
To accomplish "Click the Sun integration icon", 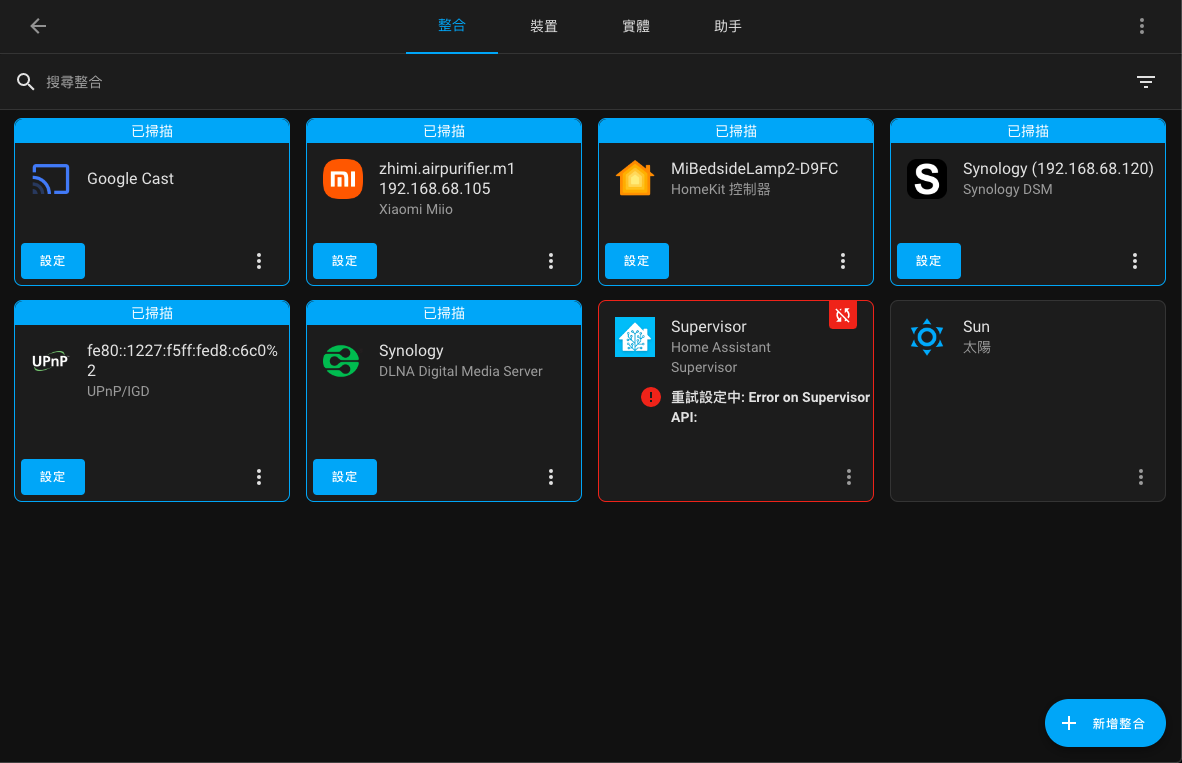I will [x=926, y=337].
